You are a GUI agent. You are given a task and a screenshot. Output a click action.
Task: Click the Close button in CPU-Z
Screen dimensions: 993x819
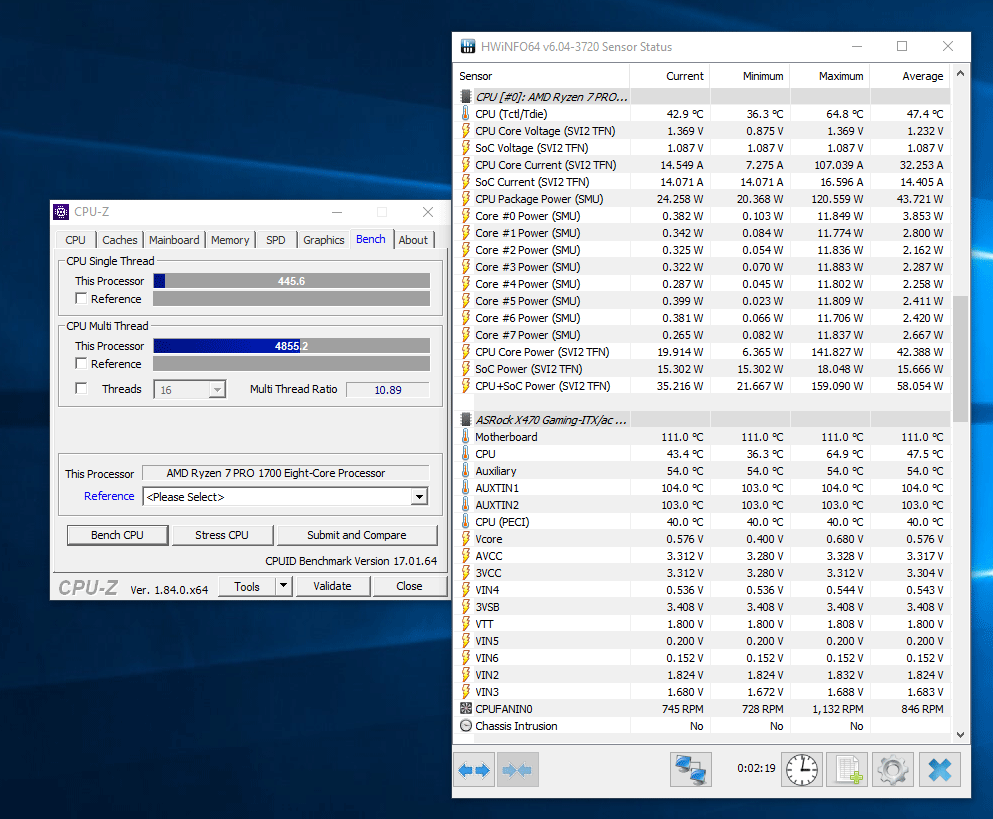click(x=410, y=587)
